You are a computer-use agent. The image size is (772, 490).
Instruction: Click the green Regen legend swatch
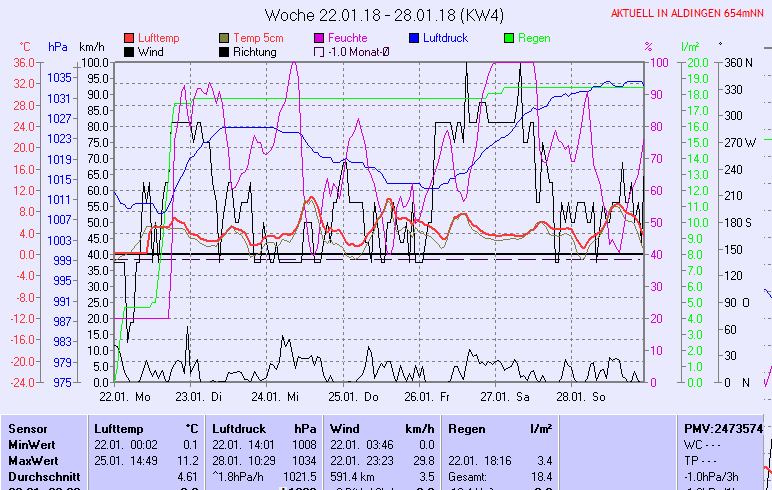511,38
